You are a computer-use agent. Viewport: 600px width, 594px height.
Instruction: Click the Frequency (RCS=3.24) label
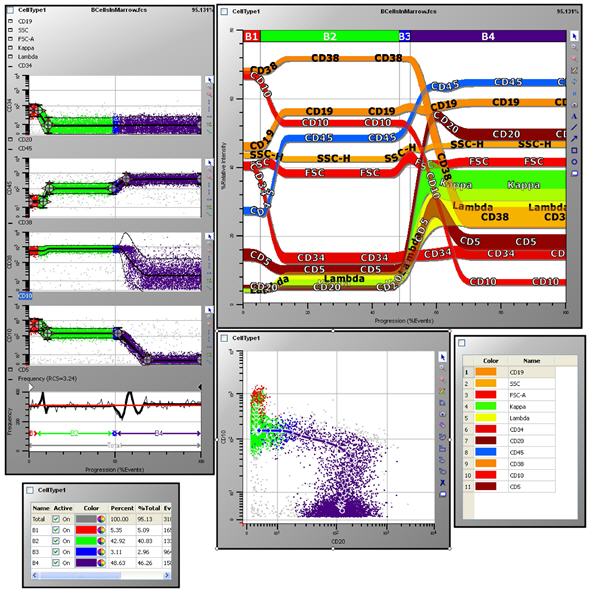47,379
